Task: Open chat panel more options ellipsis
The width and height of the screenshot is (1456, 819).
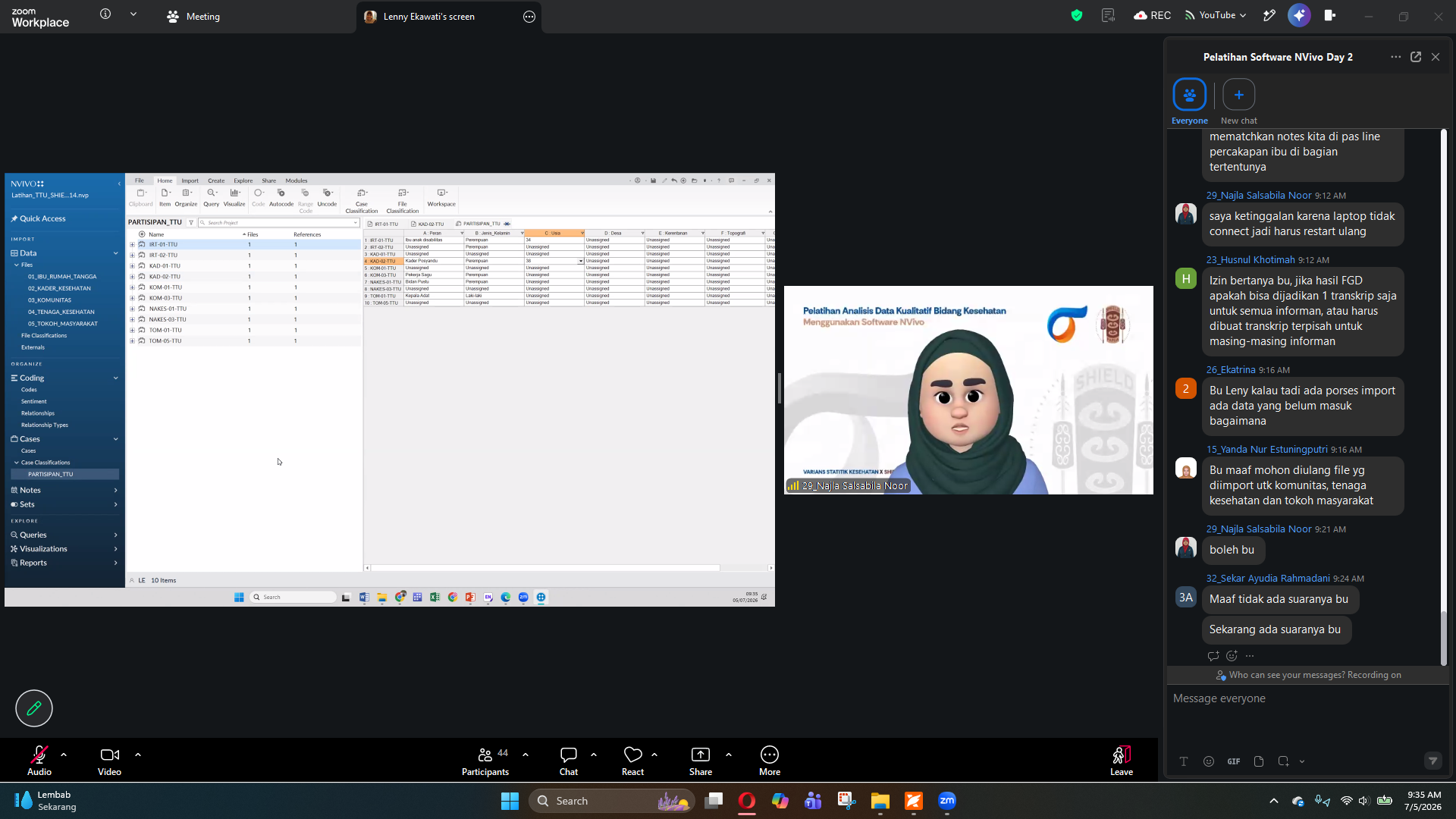Action: (x=1395, y=57)
